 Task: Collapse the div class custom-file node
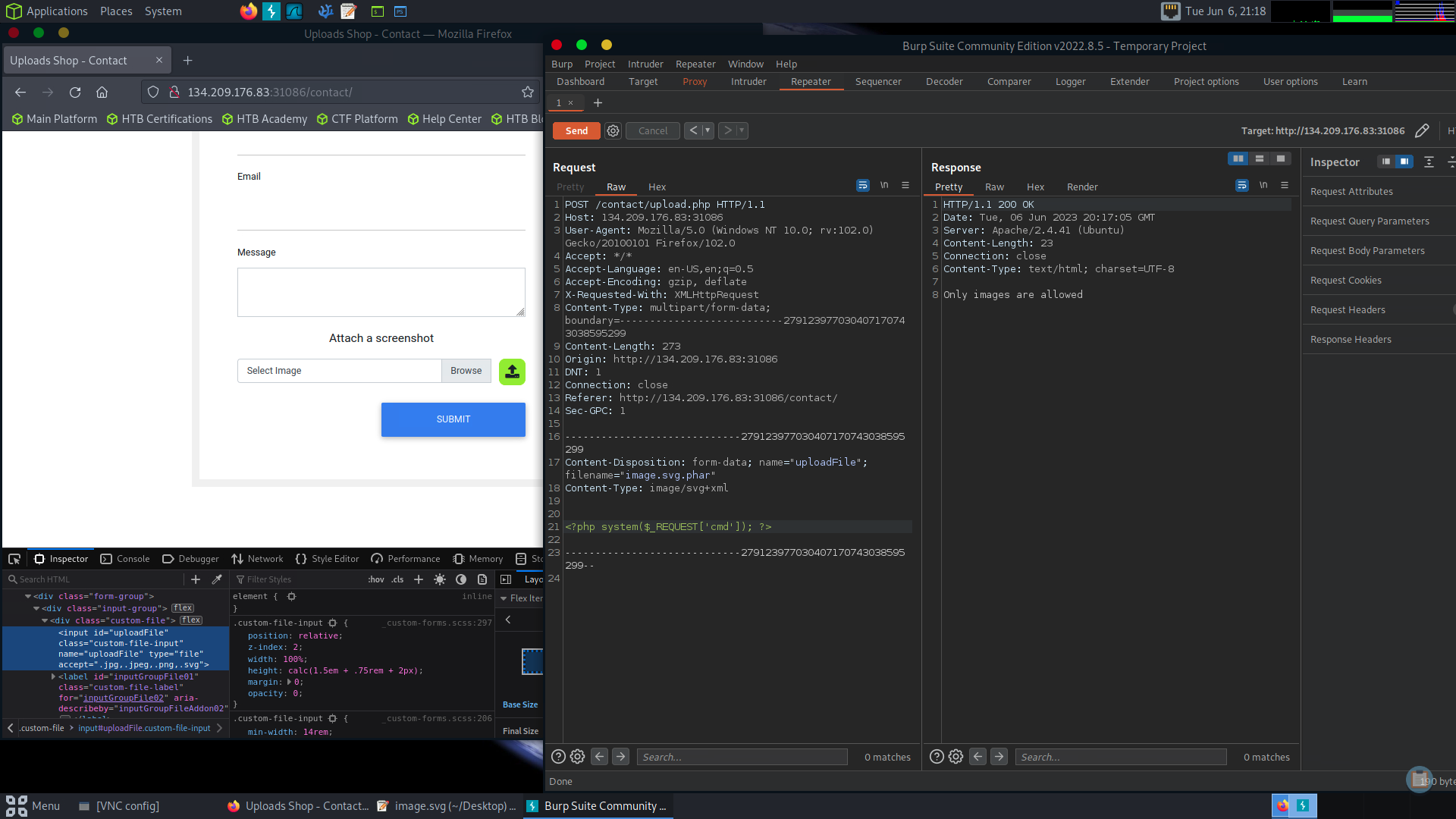coord(45,620)
